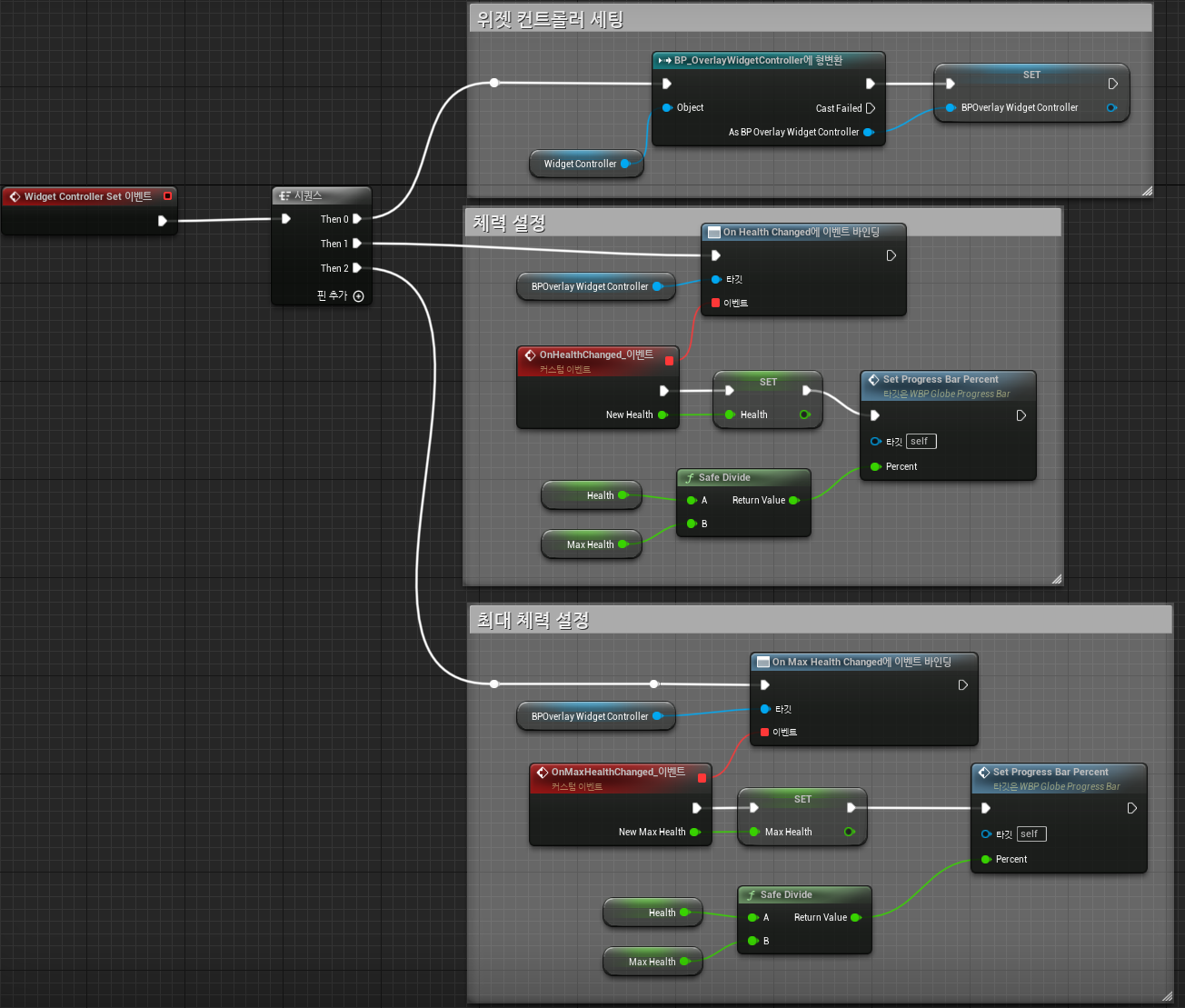Select the BP_OverlayWidgetController에 형변환 node title

[758, 60]
